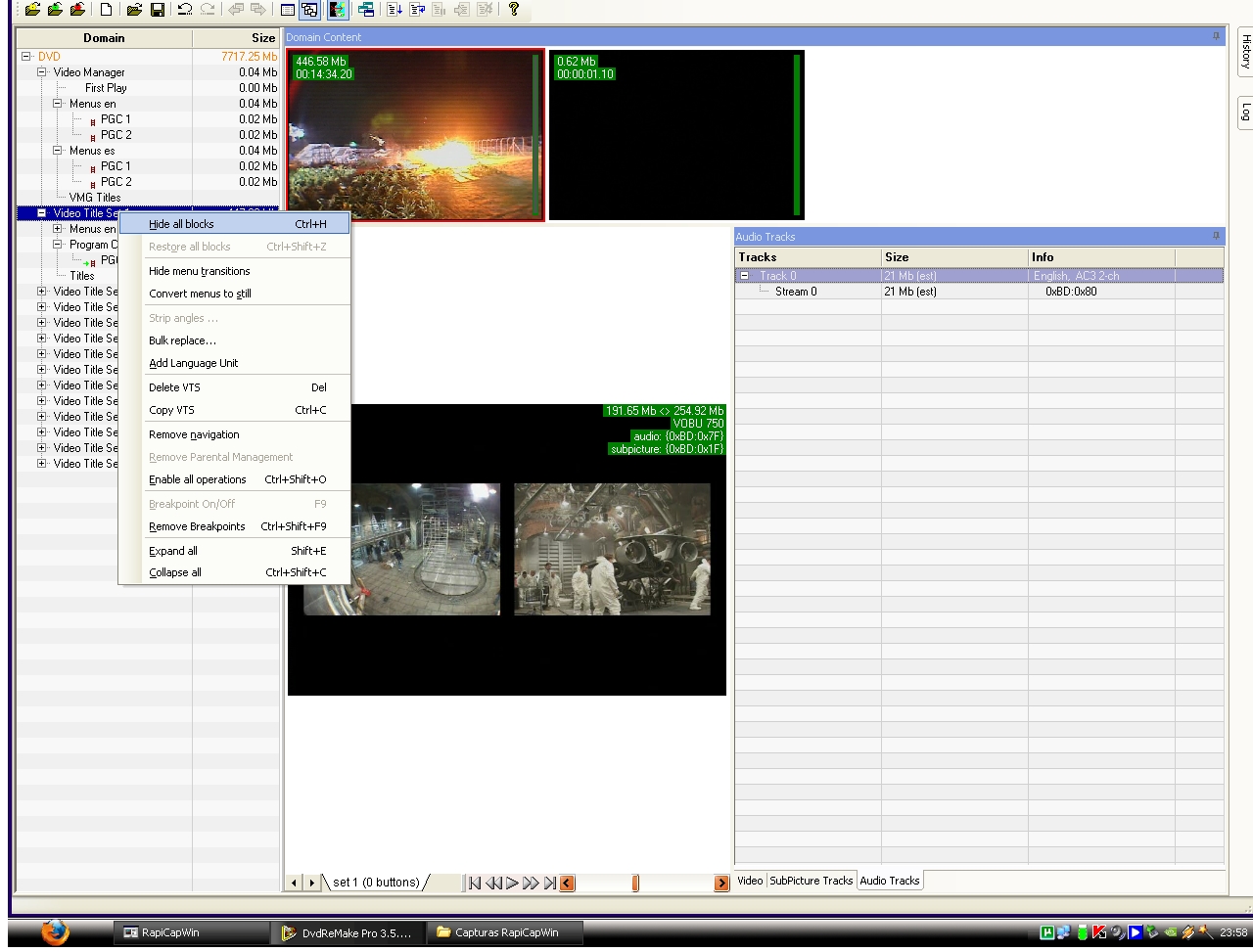The height and width of the screenshot is (952, 1253).
Task: Click the toolbar folder icon with red arrow
Action: click(77, 10)
